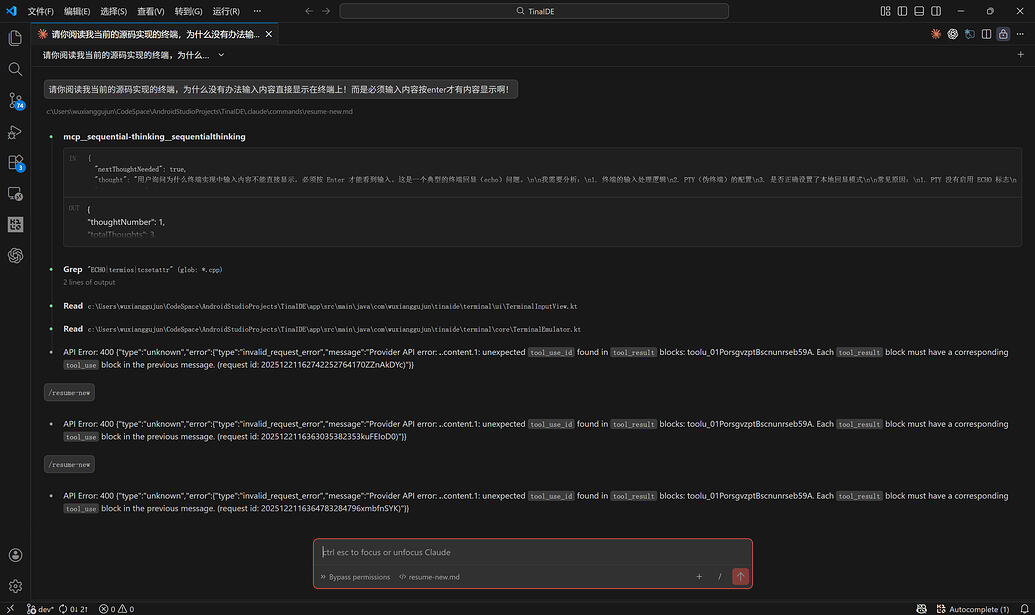Viewport: 1035px width, 615px height.
Task: Open the Search view in activity bar
Action: pyautogui.click(x=15, y=69)
